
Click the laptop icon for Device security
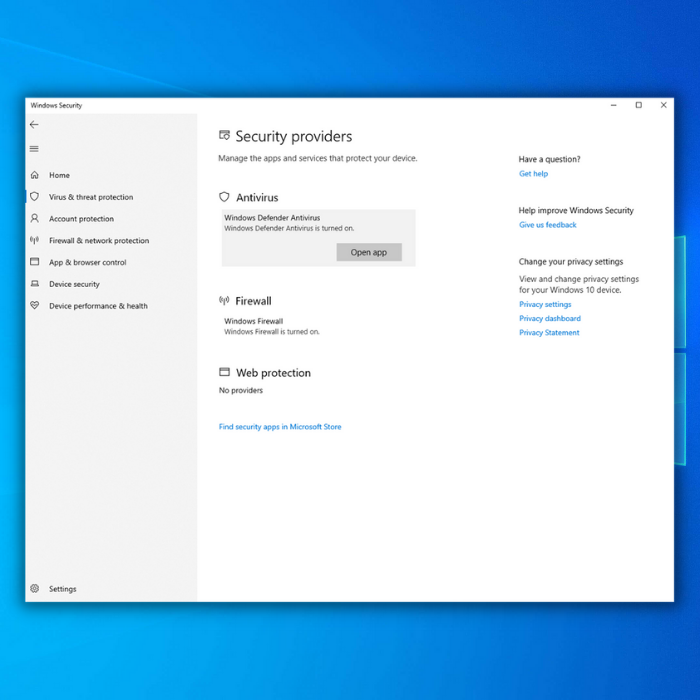[34, 283]
